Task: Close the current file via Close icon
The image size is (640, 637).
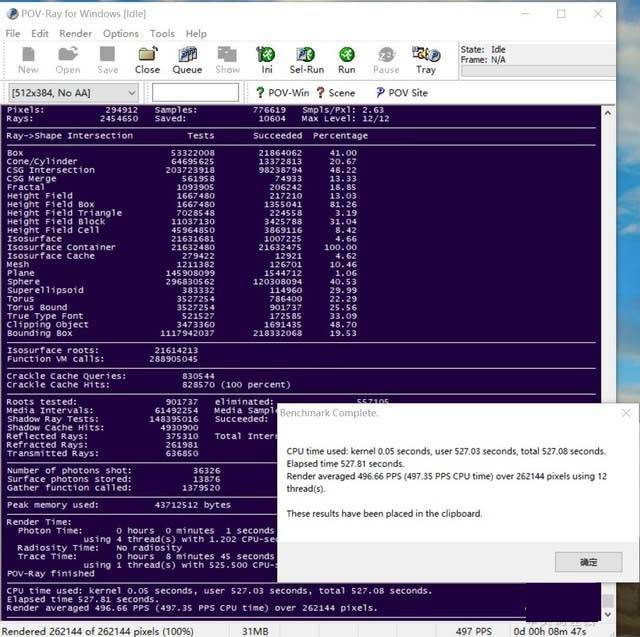Action: (147, 60)
